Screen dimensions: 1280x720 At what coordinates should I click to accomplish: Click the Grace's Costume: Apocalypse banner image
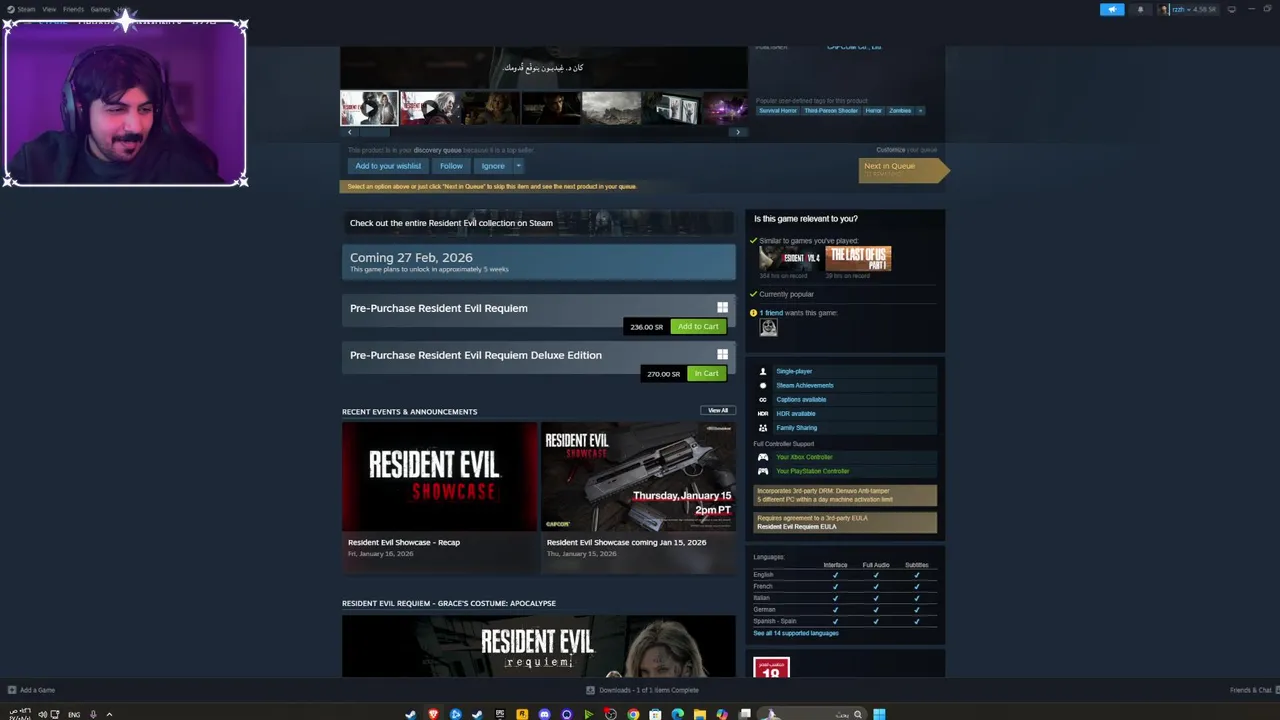(x=539, y=646)
